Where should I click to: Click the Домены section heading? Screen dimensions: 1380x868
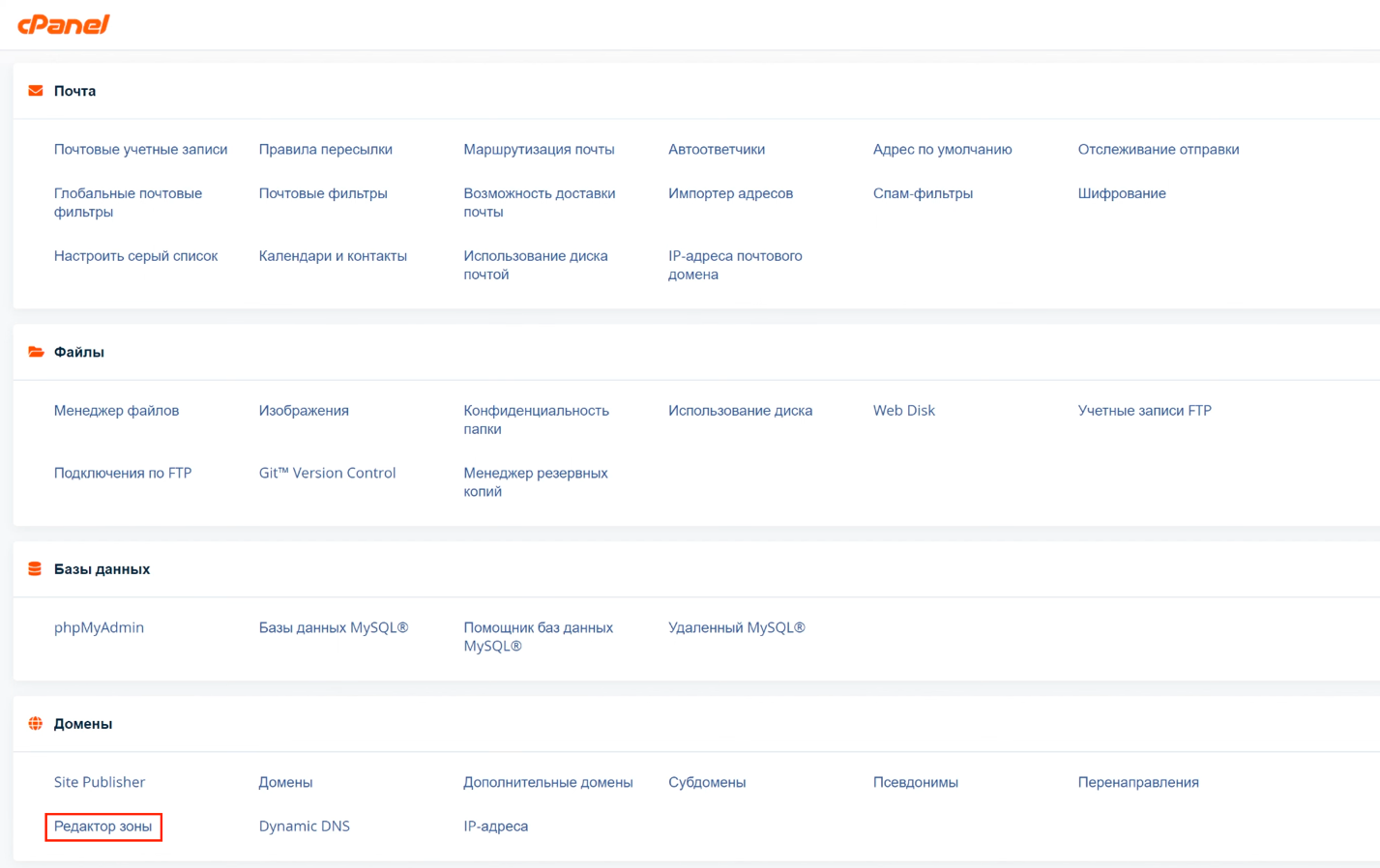[x=83, y=724]
